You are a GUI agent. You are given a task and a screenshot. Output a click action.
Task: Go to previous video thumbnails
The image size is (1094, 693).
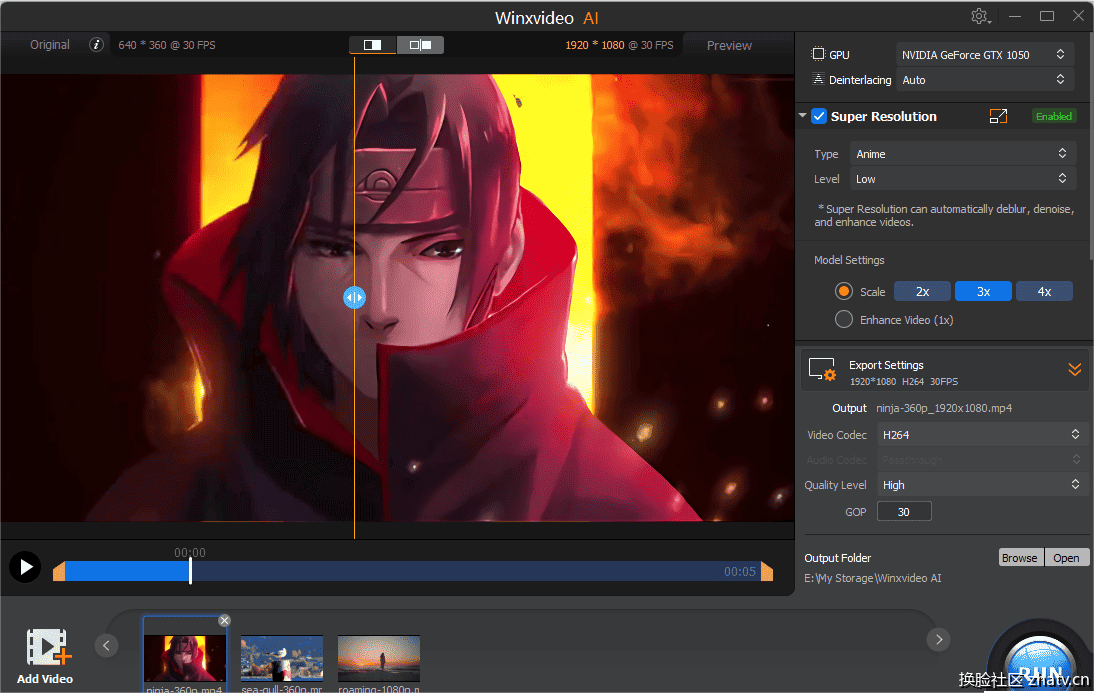106,645
